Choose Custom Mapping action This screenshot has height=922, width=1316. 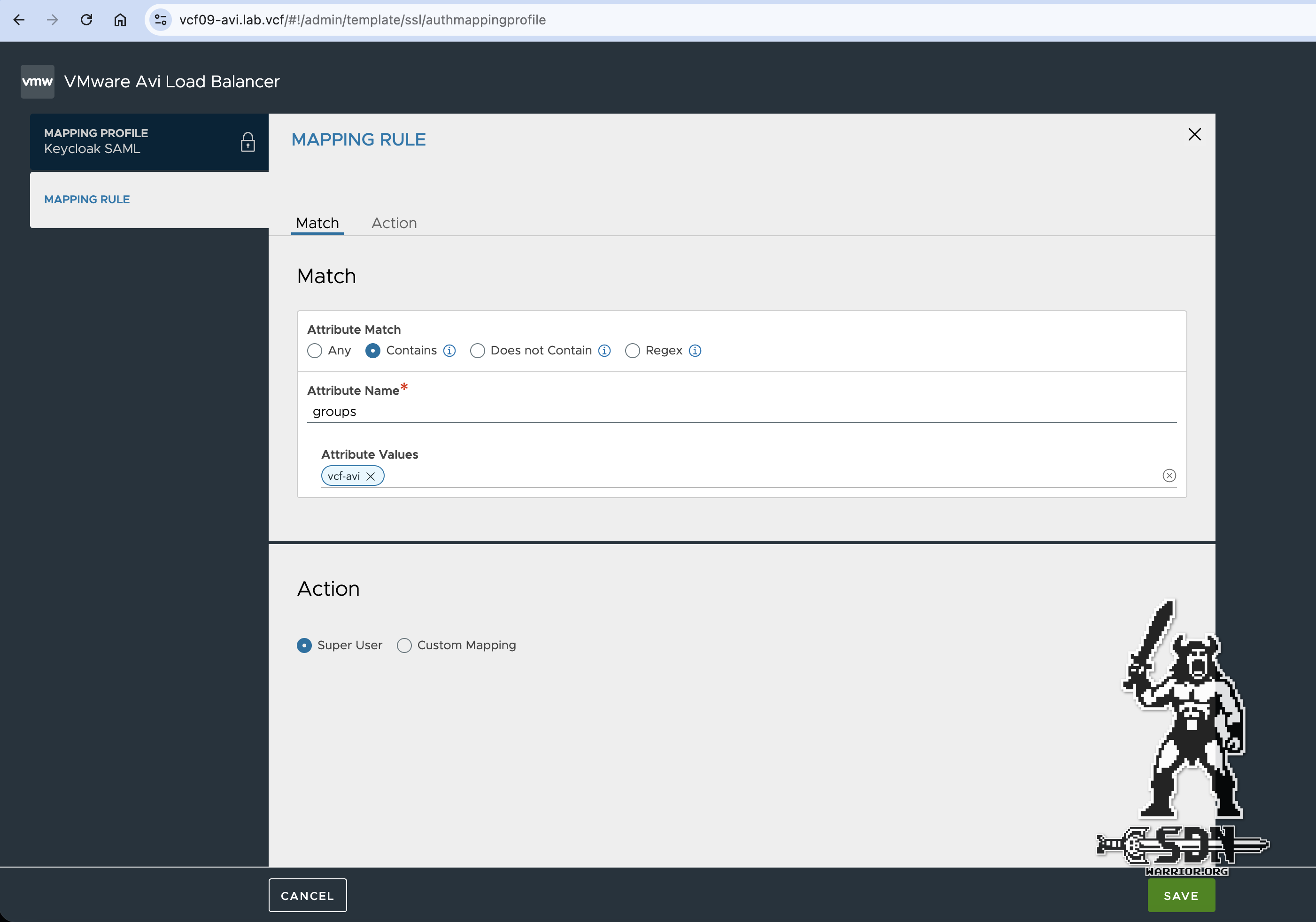[x=404, y=645]
